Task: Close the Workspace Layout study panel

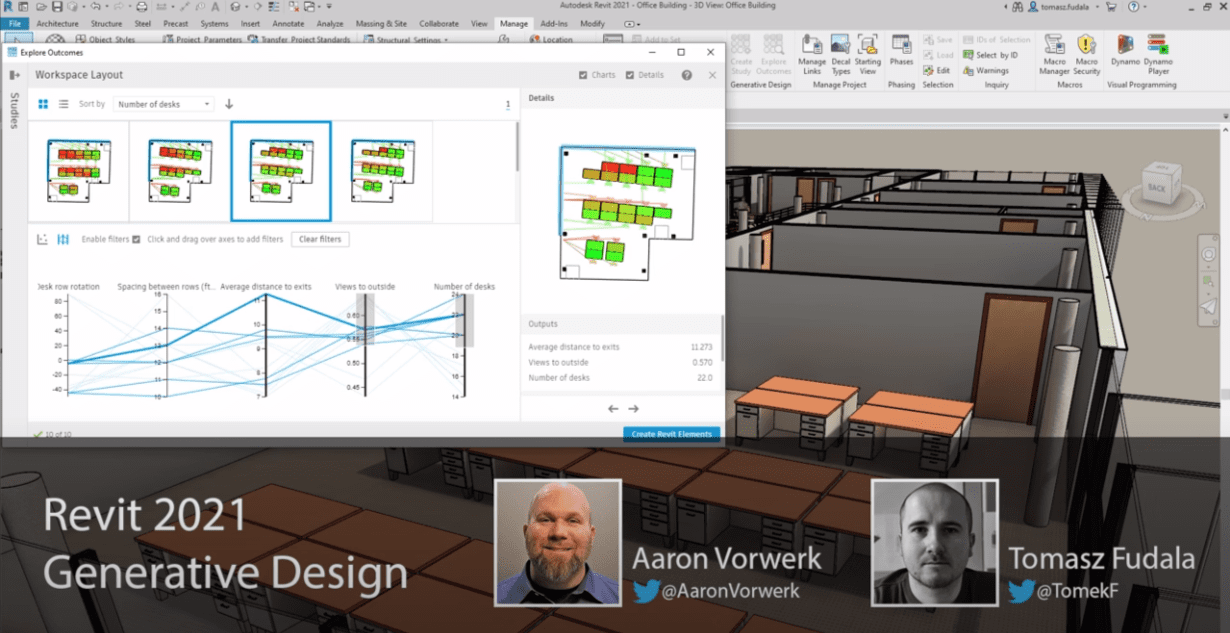Action: pyautogui.click(x=712, y=75)
